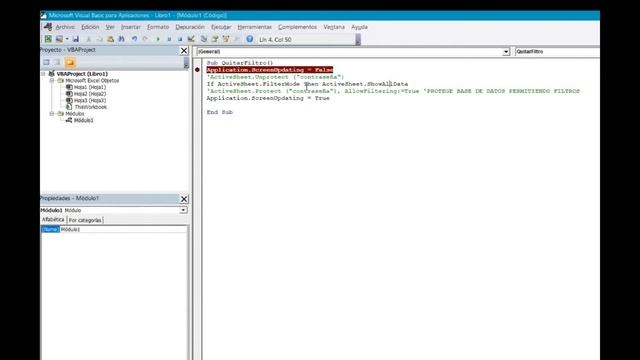Screen dimensions: 640x360
Task: Select Hoja3 (Hoja3) in the project tree
Action: pyautogui.click(x=90, y=100)
